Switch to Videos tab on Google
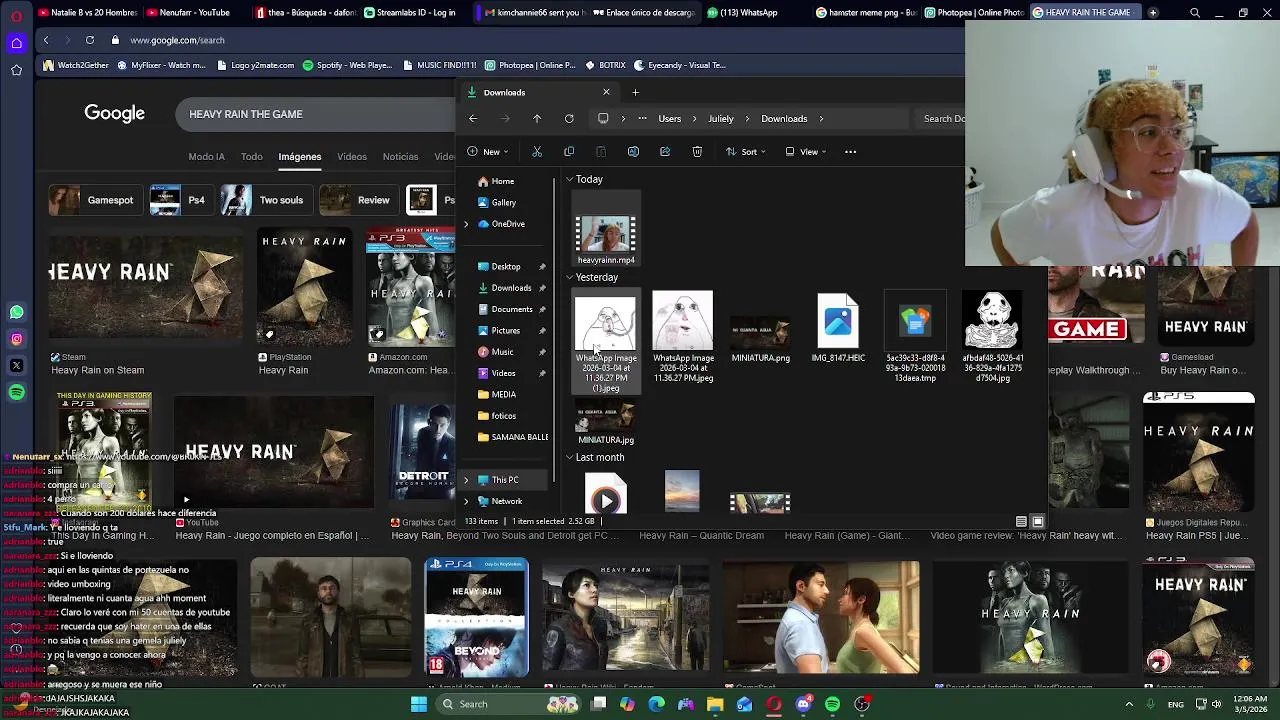The image size is (1280, 720). pyautogui.click(x=352, y=157)
